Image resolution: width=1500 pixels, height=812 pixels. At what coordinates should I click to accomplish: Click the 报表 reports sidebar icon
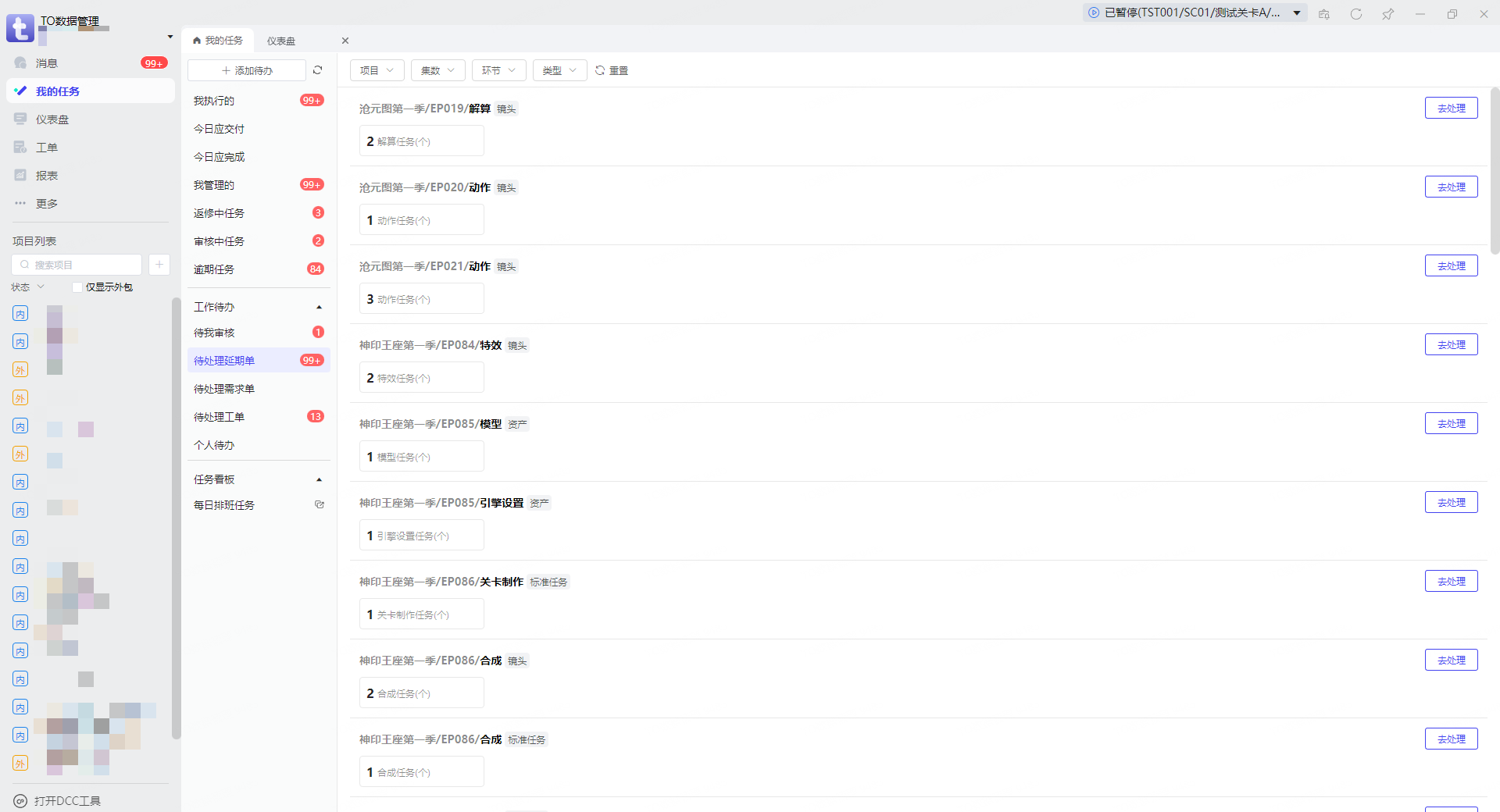tap(21, 176)
